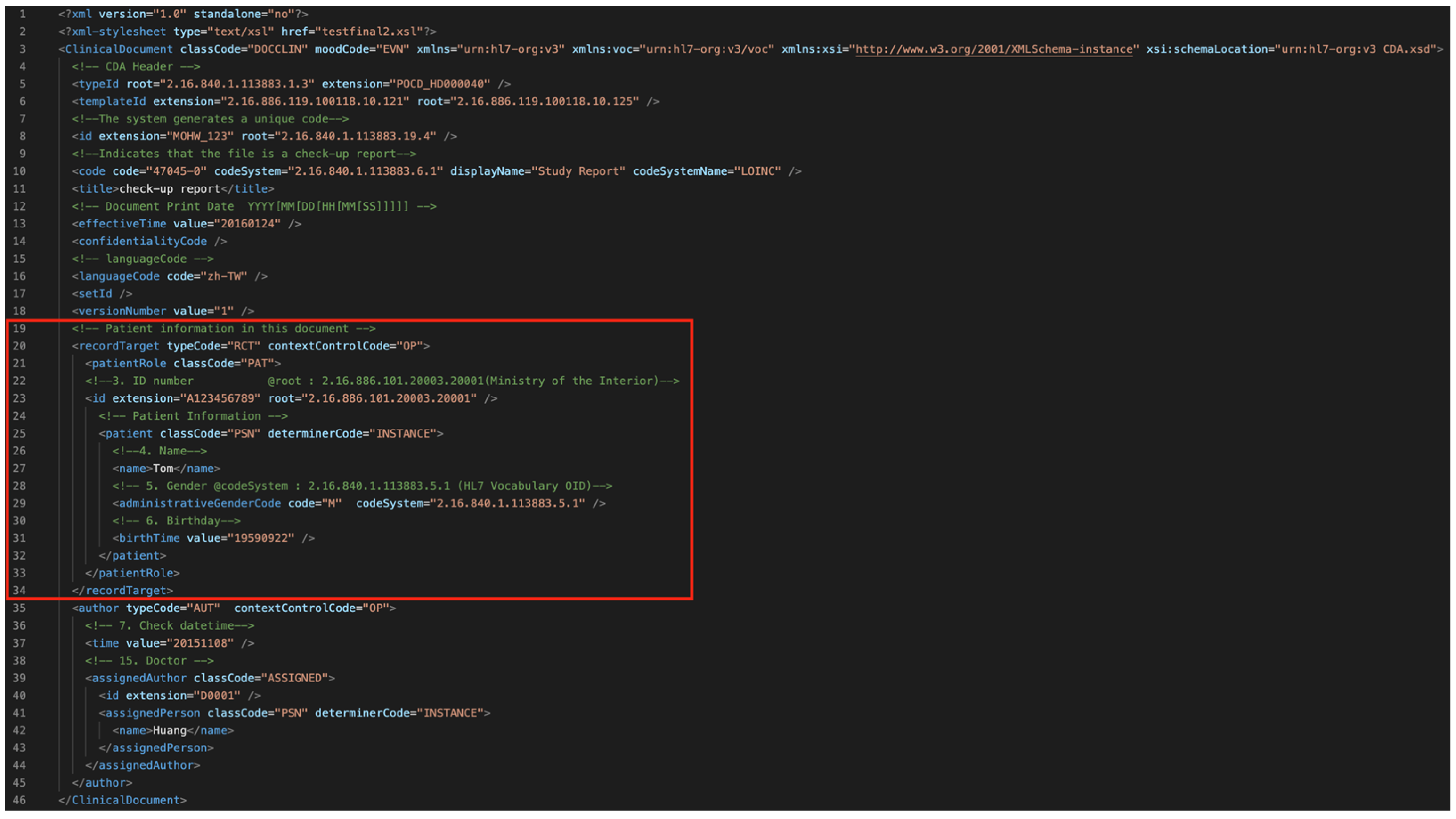Image resolution: width=1456 pixels, height=819 pixels.
Task: Click the name element containing Tom
Action: click(163, 469)
